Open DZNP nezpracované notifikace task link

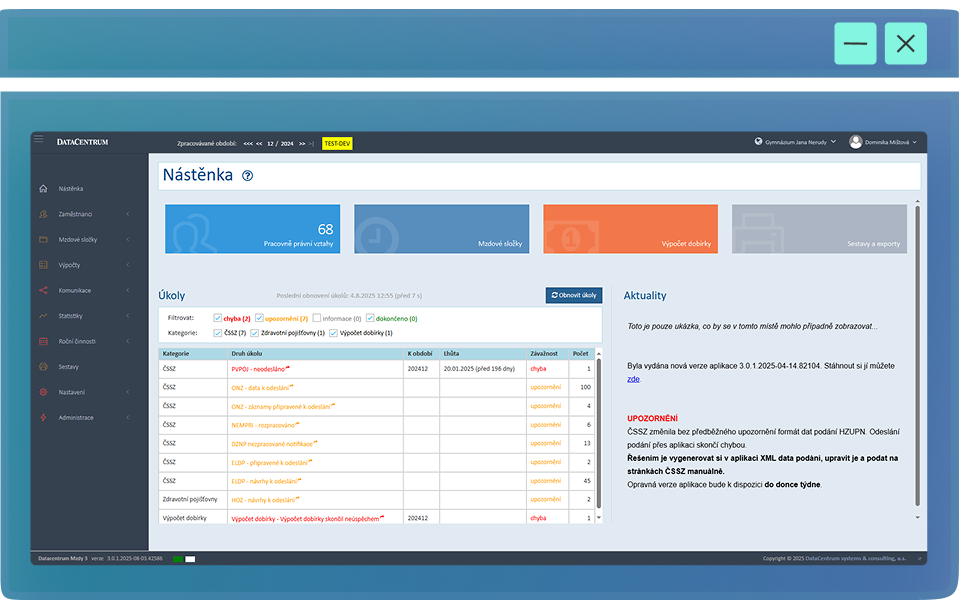click(272, 443)
